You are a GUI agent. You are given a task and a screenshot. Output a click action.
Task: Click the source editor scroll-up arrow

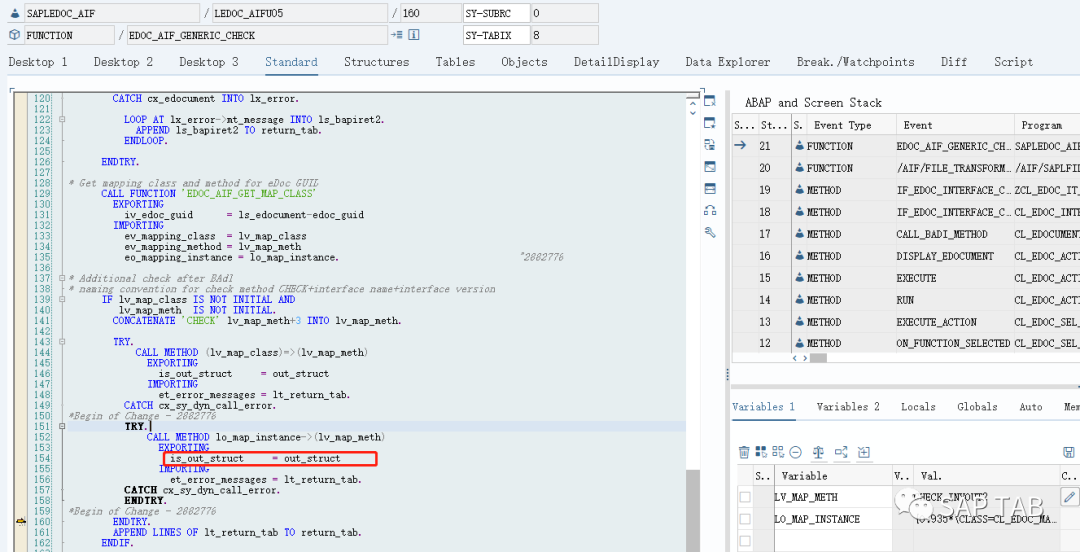click(692, 101)
